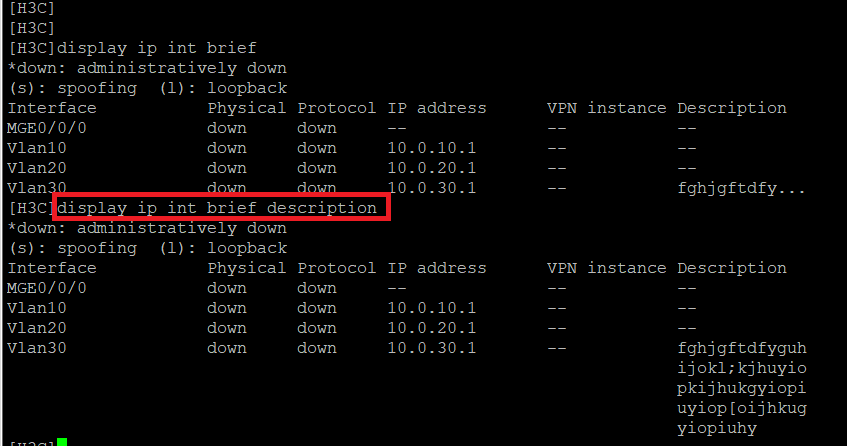Click MGE0/0/0 in the second output table
Image resolution: width=847 pixels, height=446 pixels.
click(x=47, y=288)
